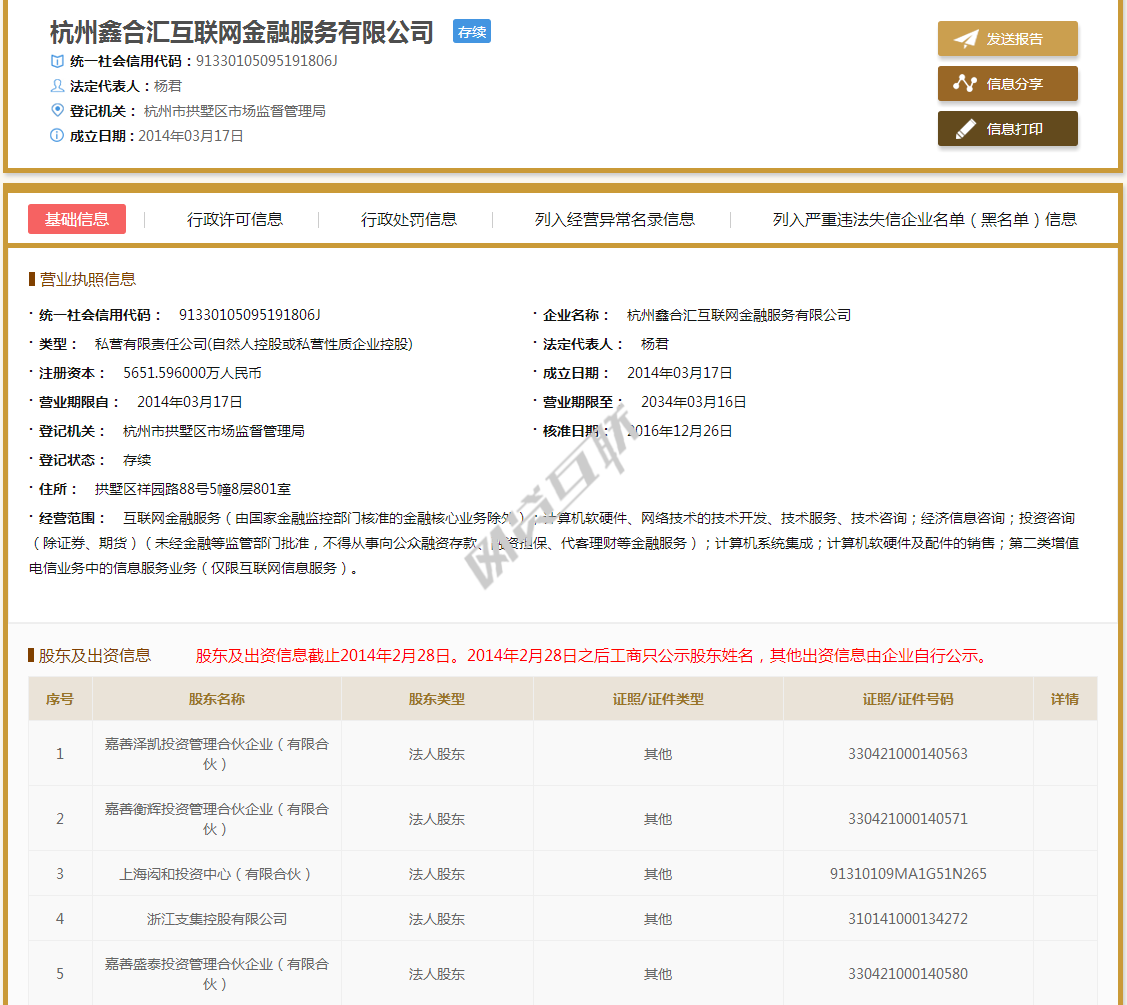Click the 信息分享 button label
The image size is (1127, 1005).
[1014, 84]
